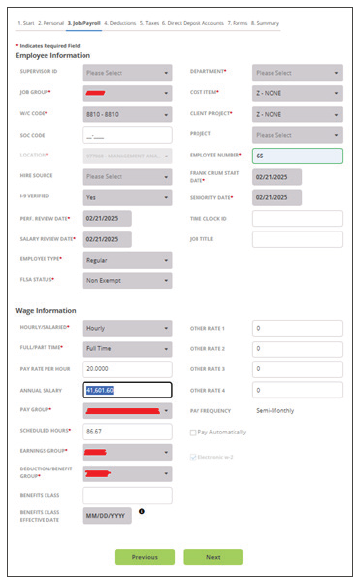Open the Department dropdown
This screenshot has width=361, height=582.
click(297, 73)
